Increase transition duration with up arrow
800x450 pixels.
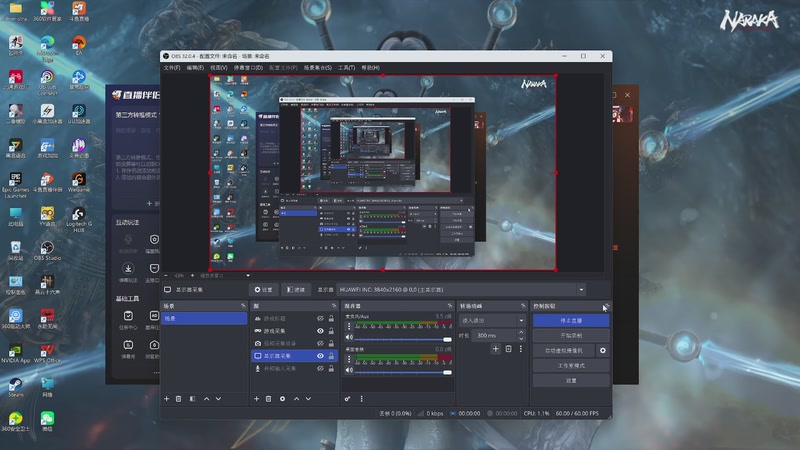521,332
